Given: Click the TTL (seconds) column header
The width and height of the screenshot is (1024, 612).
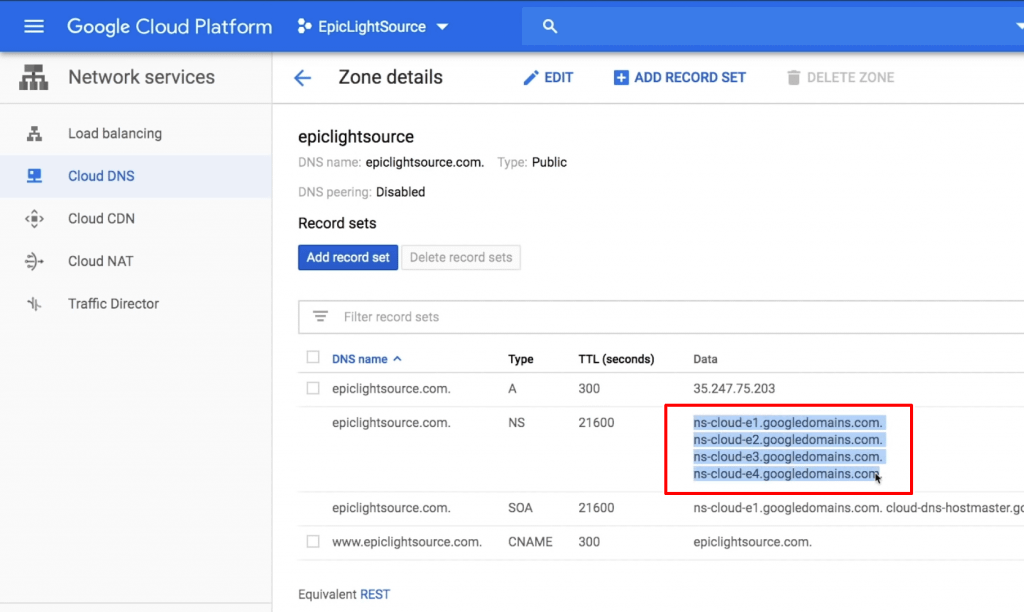Looking at the screenshot, I should (616, 359).
